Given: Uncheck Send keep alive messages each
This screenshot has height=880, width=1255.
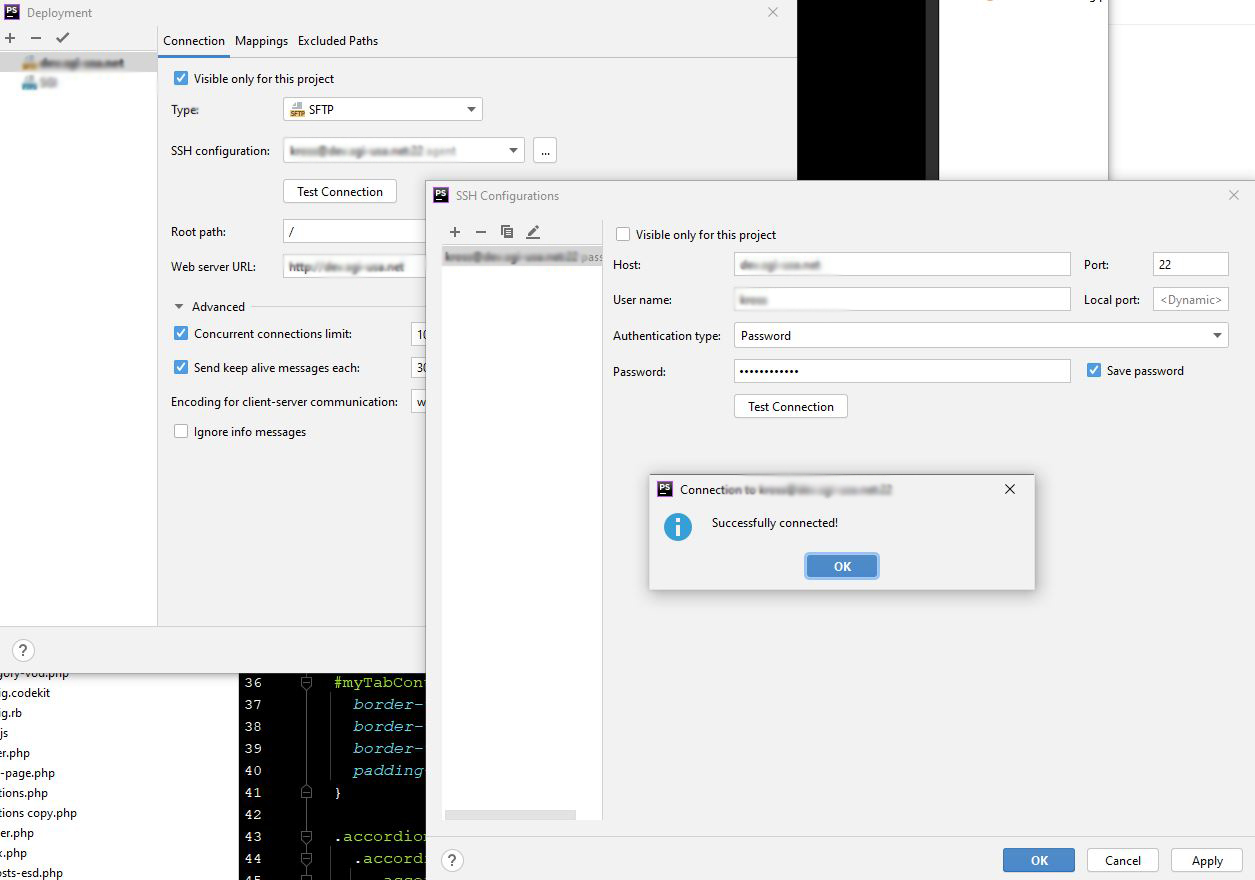Looking at the screenshot, I should coord(181,367).
